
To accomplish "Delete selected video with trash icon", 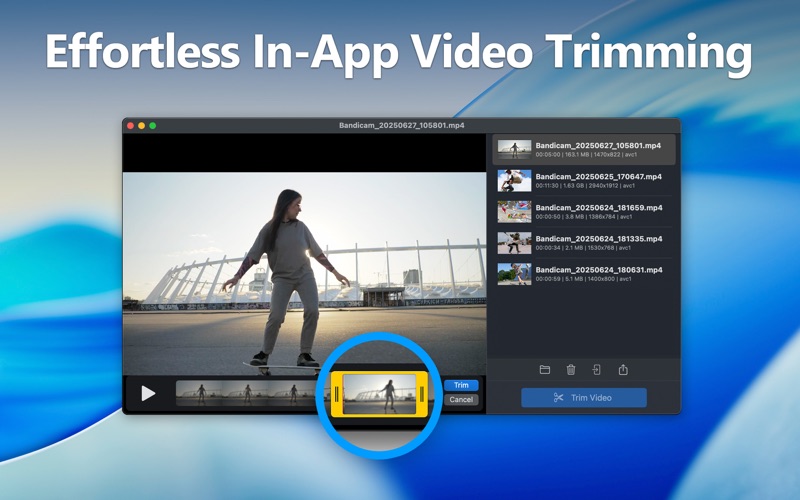I will pyautogui.click(x=571, y=369).
